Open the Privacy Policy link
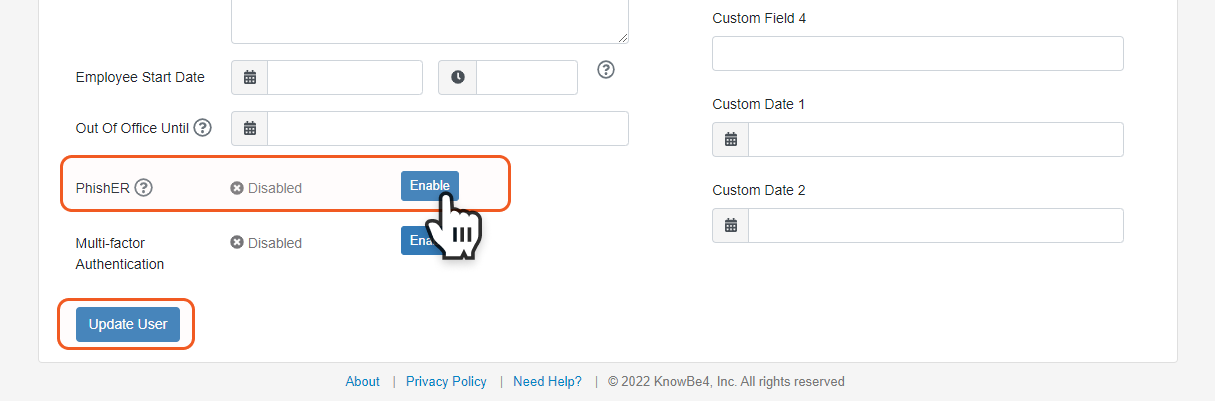 click(446, 381)
